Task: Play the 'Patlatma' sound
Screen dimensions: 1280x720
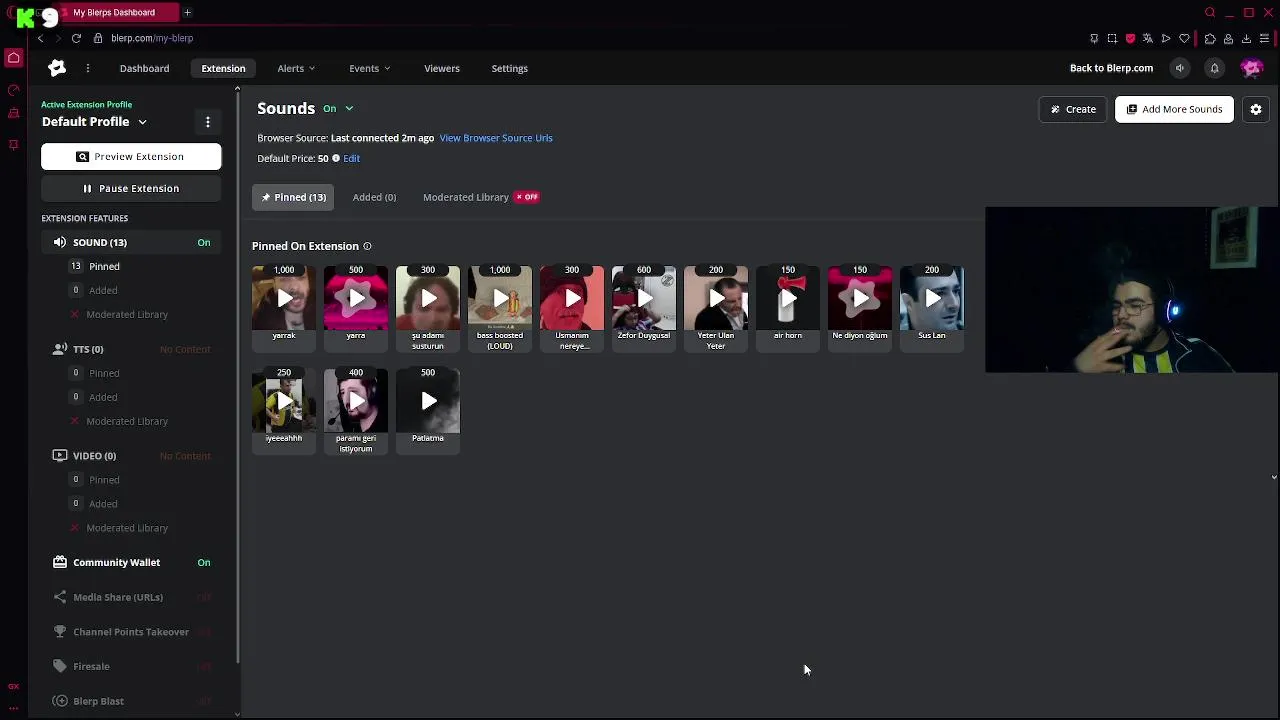Action: point(428,401)
